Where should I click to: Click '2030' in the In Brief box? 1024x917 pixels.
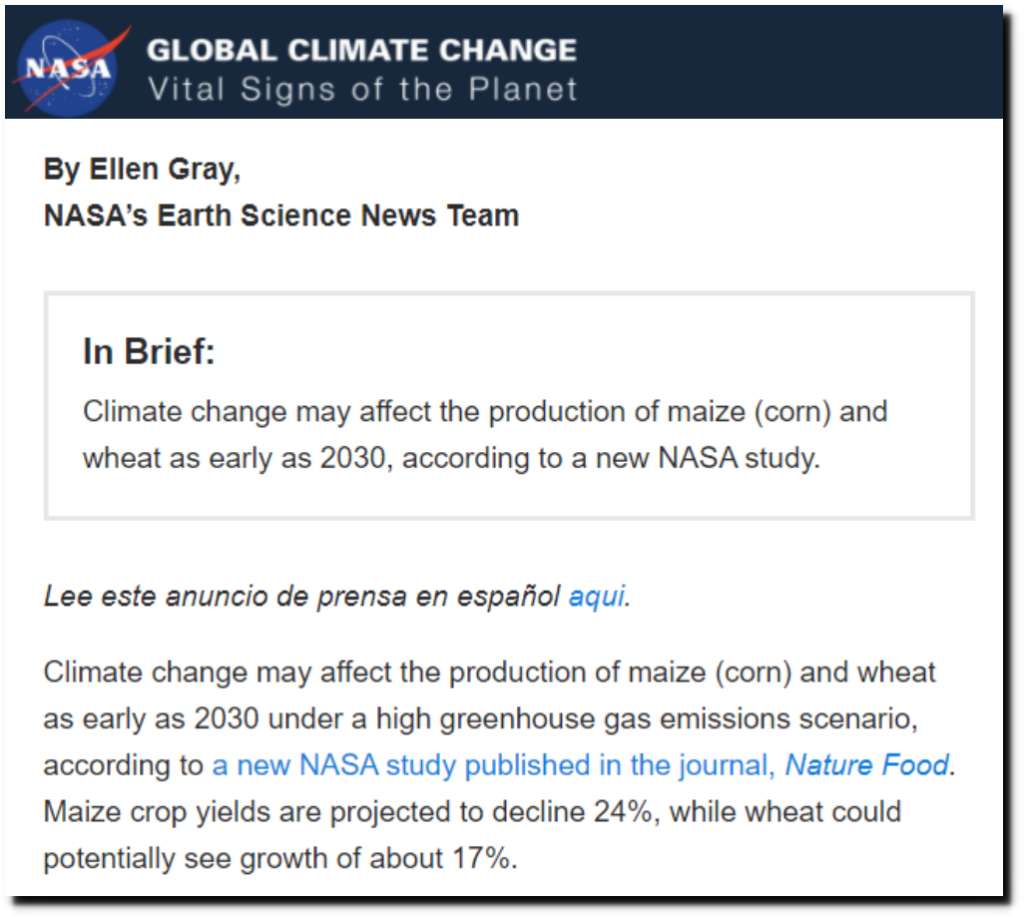(x=353, y=458)
